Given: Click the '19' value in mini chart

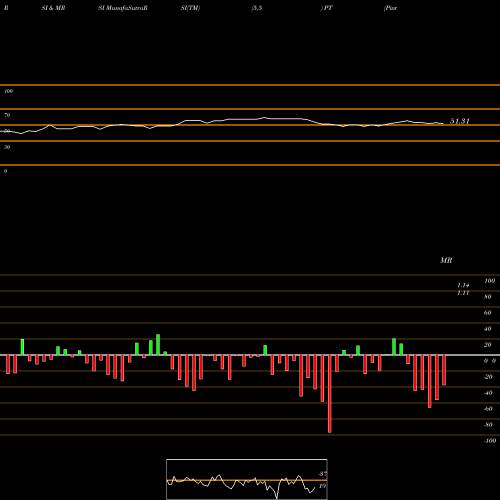Looking at the screenshot, I should click(322, 486).
